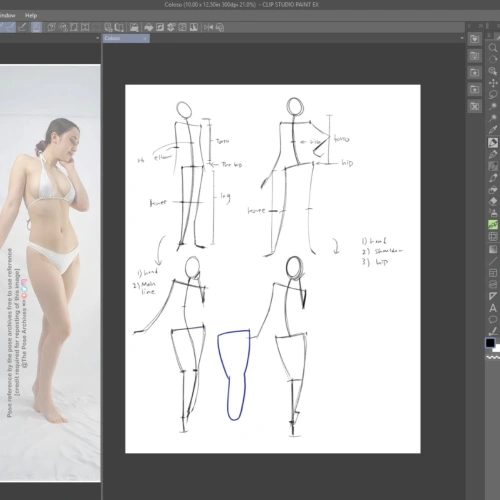This screenshot has height=500, width=500.
Task: Select the Zoom magnifier tool
Action: [x=493, y=48]
